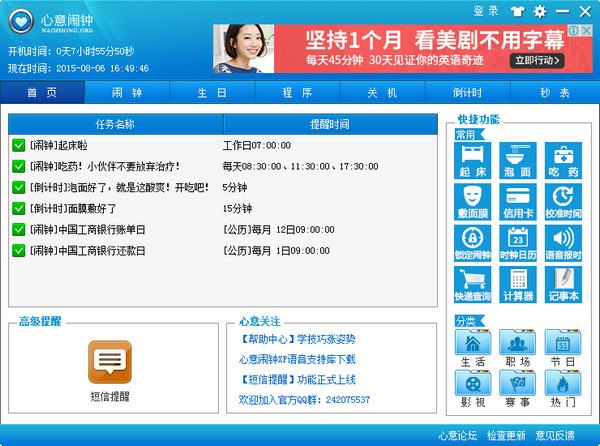Launch the 计算器 calculator icon
Screen dimensions: 600x446
[x=517, y=282]
